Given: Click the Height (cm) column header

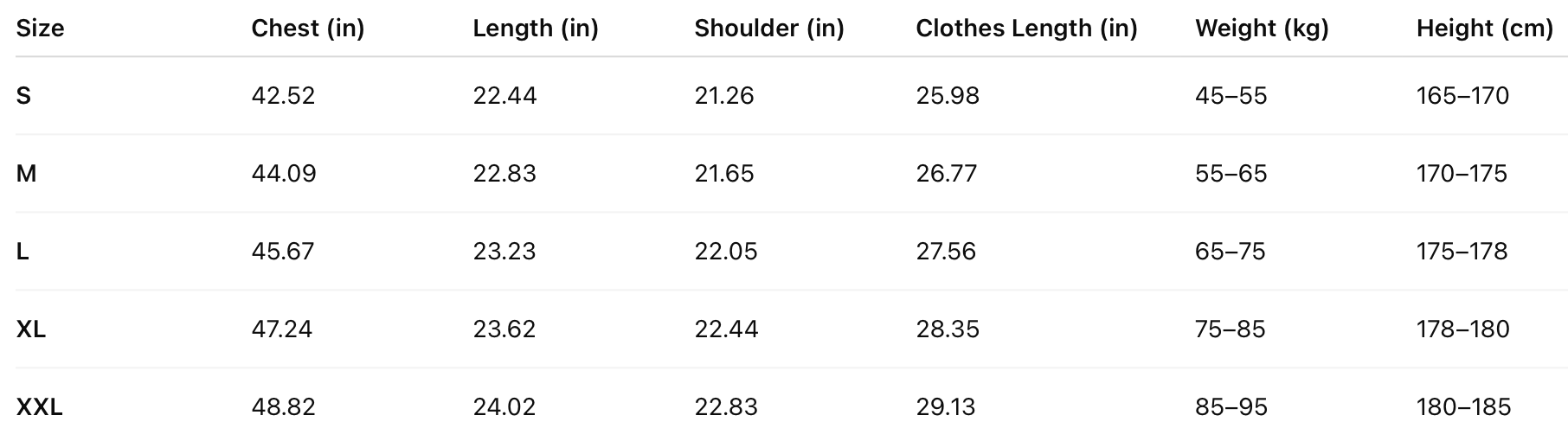Looking at the screenshot, I should point(1484,29).
